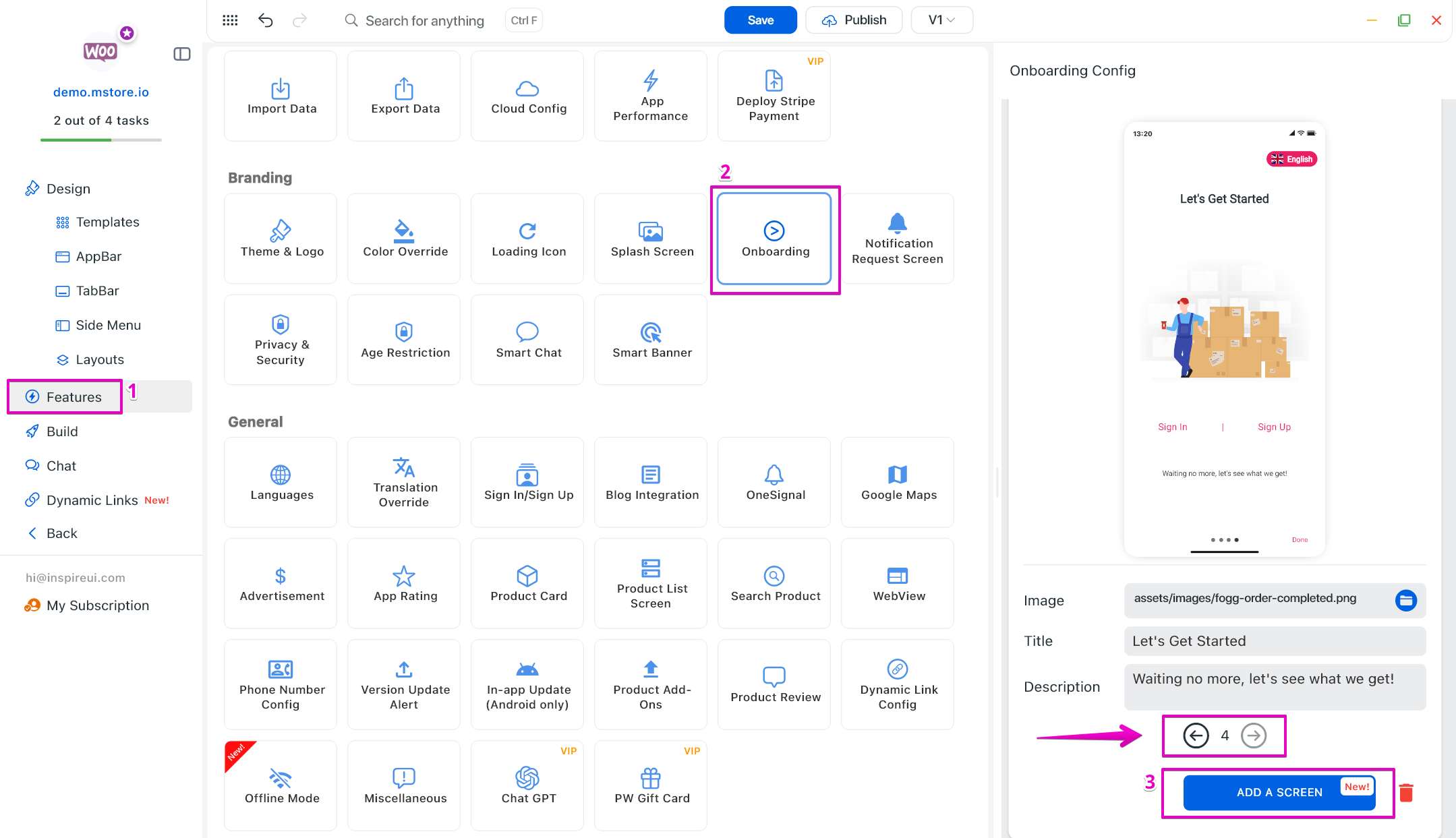The image size is (1456, 838).
Task: Open the Chat GPT feature card
Action: point(527,785)
